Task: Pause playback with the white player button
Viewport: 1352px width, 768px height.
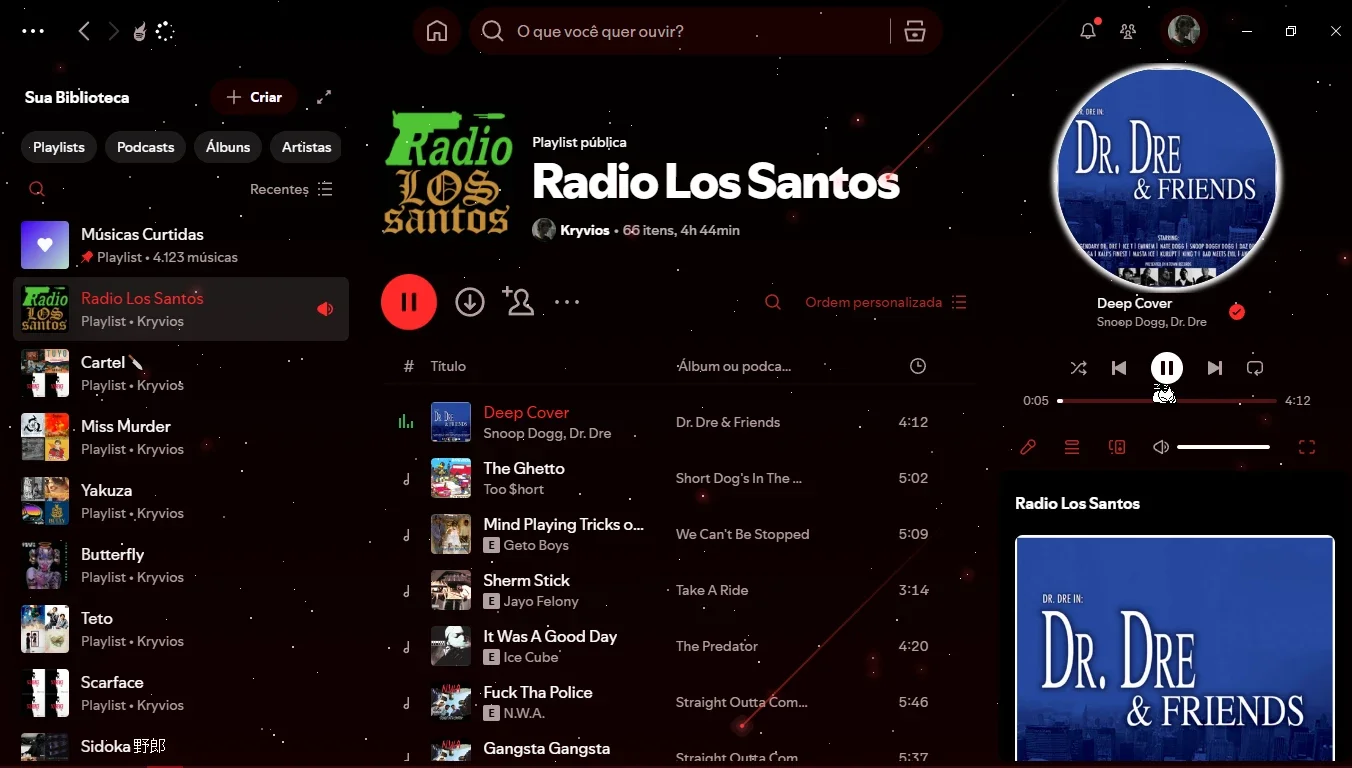Action: (1166, 368)
